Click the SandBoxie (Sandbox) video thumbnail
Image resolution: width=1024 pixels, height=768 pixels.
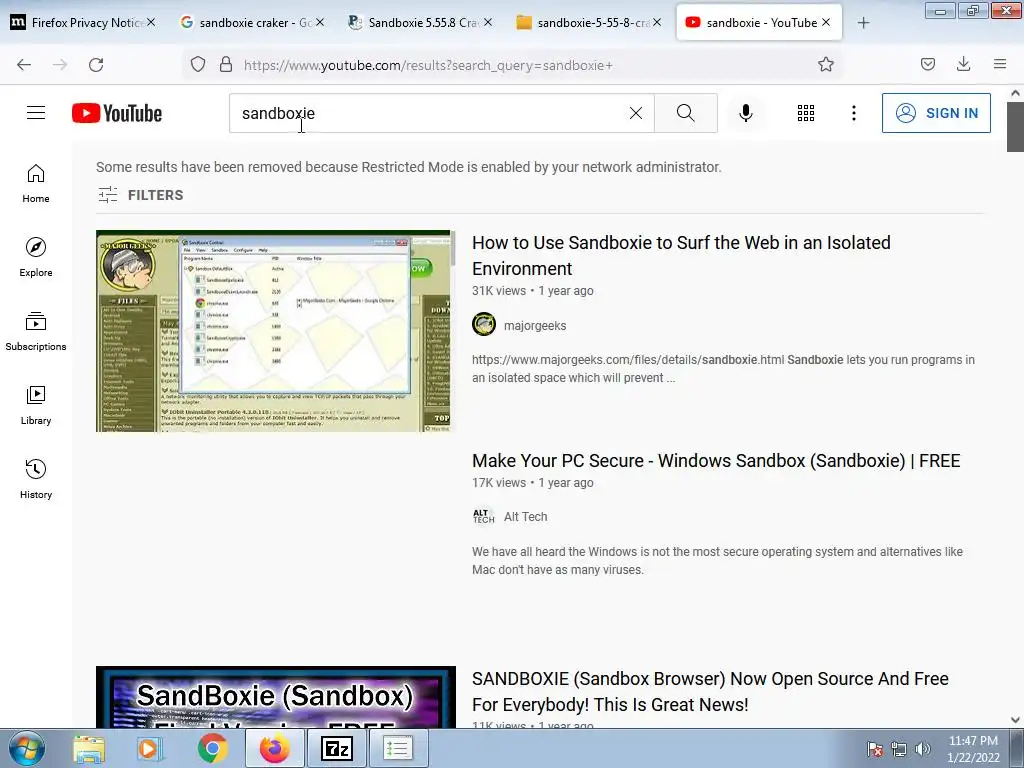pyautogui.click(x=276, y=697)
